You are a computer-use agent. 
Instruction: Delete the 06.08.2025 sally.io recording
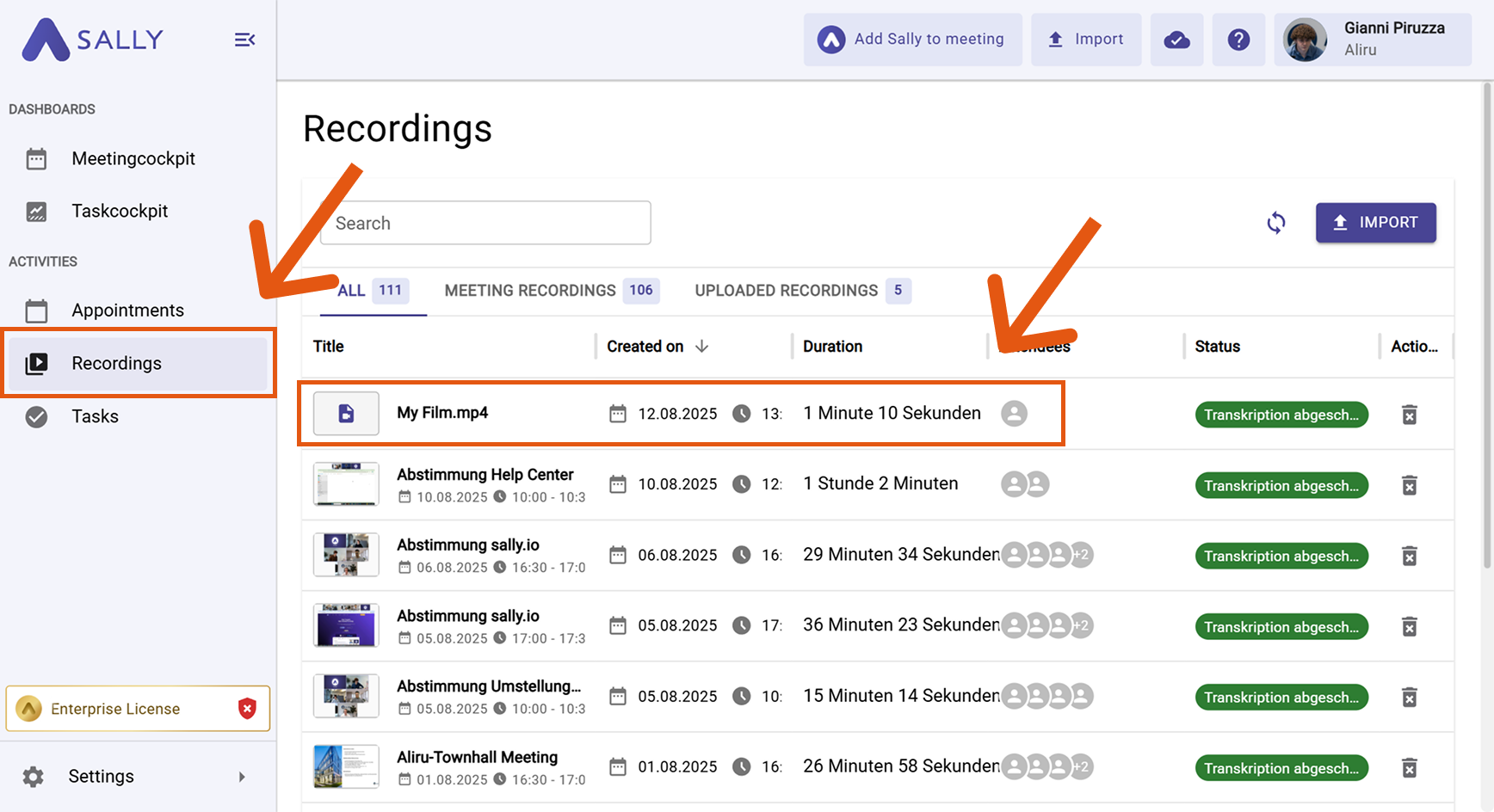(x=1409, y=556)
